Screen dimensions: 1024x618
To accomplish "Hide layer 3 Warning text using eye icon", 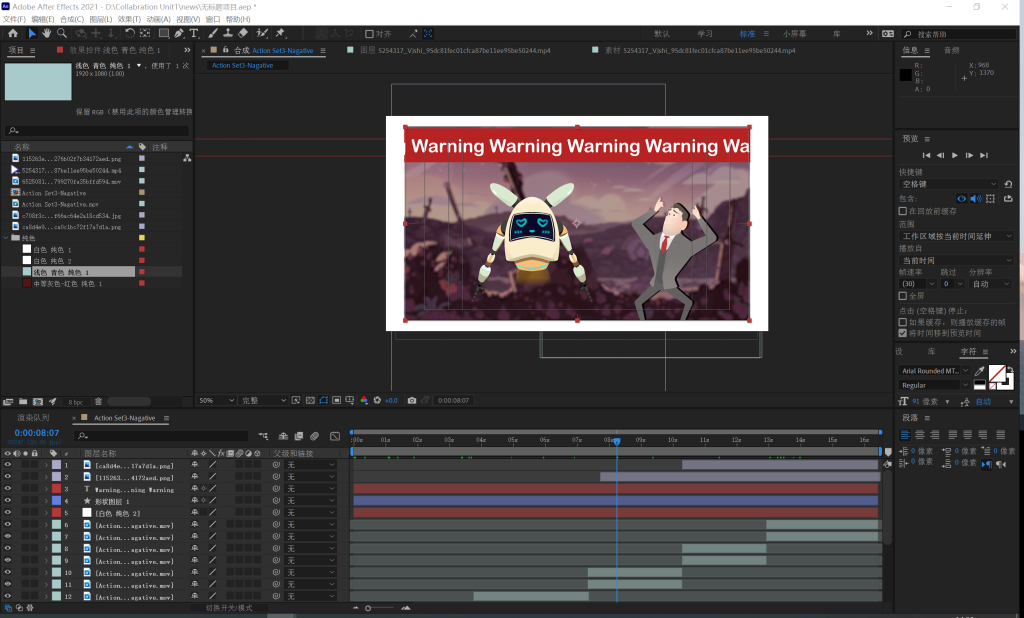I will 7,489.
